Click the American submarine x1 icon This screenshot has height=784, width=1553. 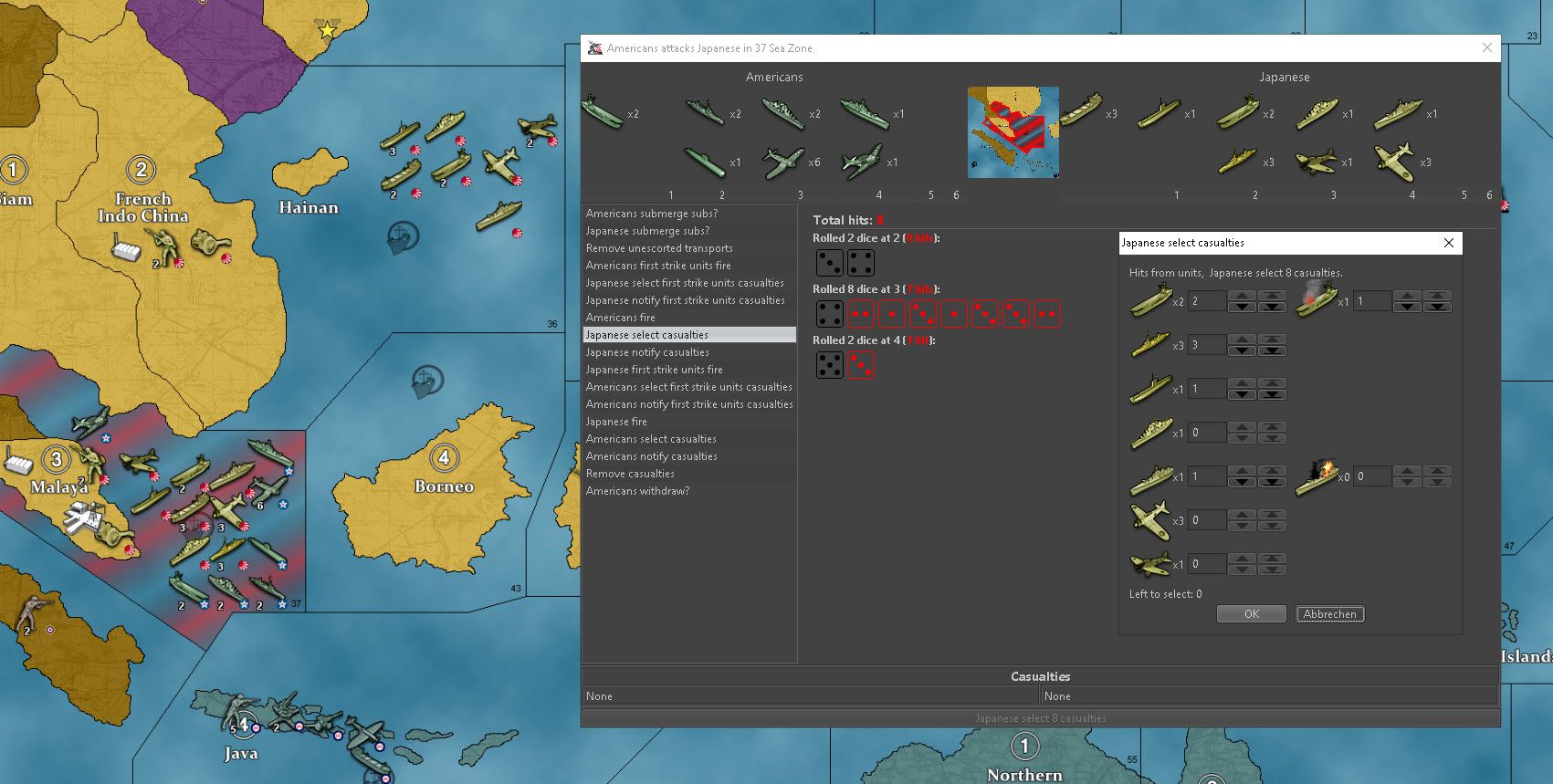(x=705, y=162)
